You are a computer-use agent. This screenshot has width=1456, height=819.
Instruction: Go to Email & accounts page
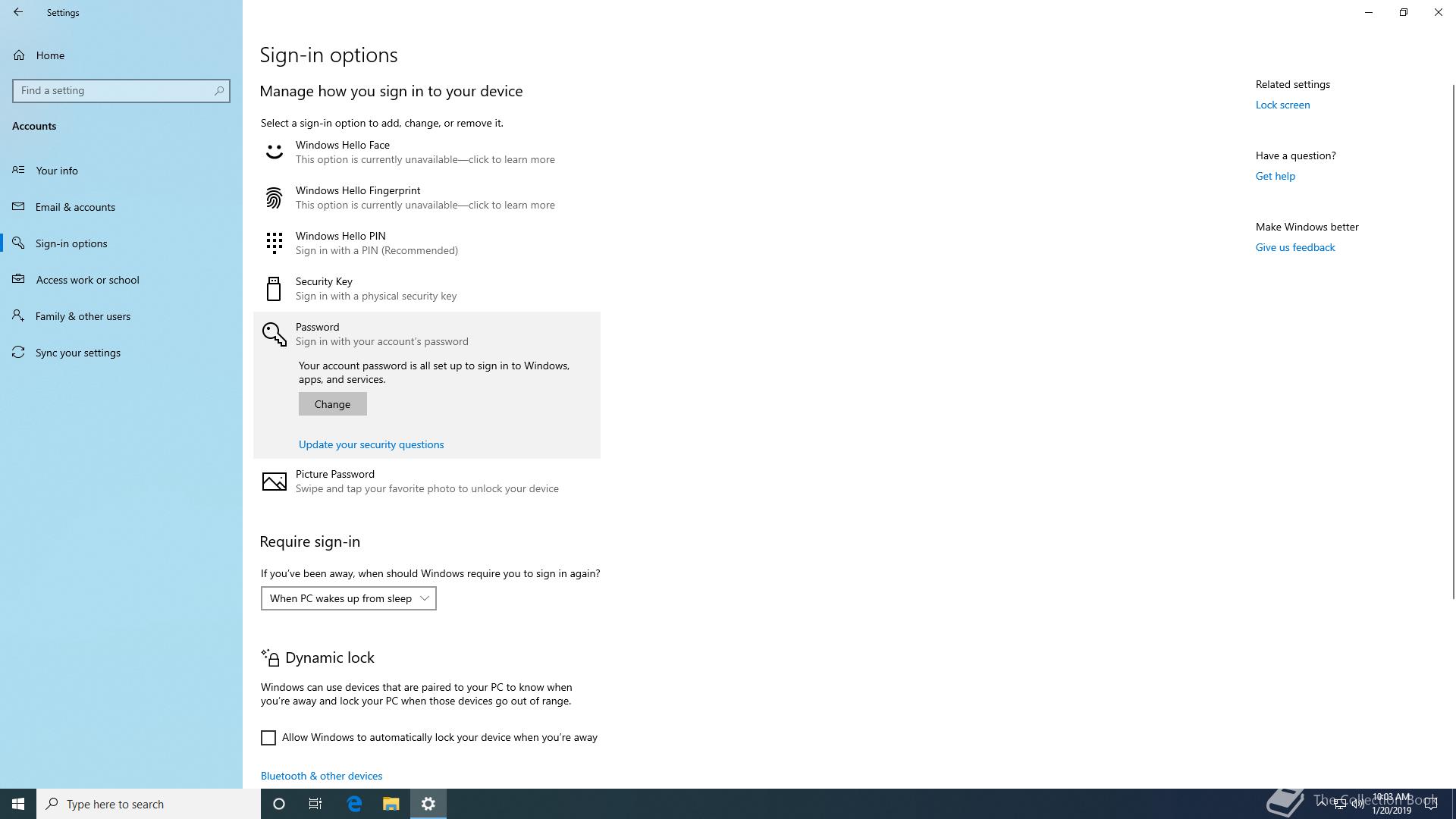121,206
